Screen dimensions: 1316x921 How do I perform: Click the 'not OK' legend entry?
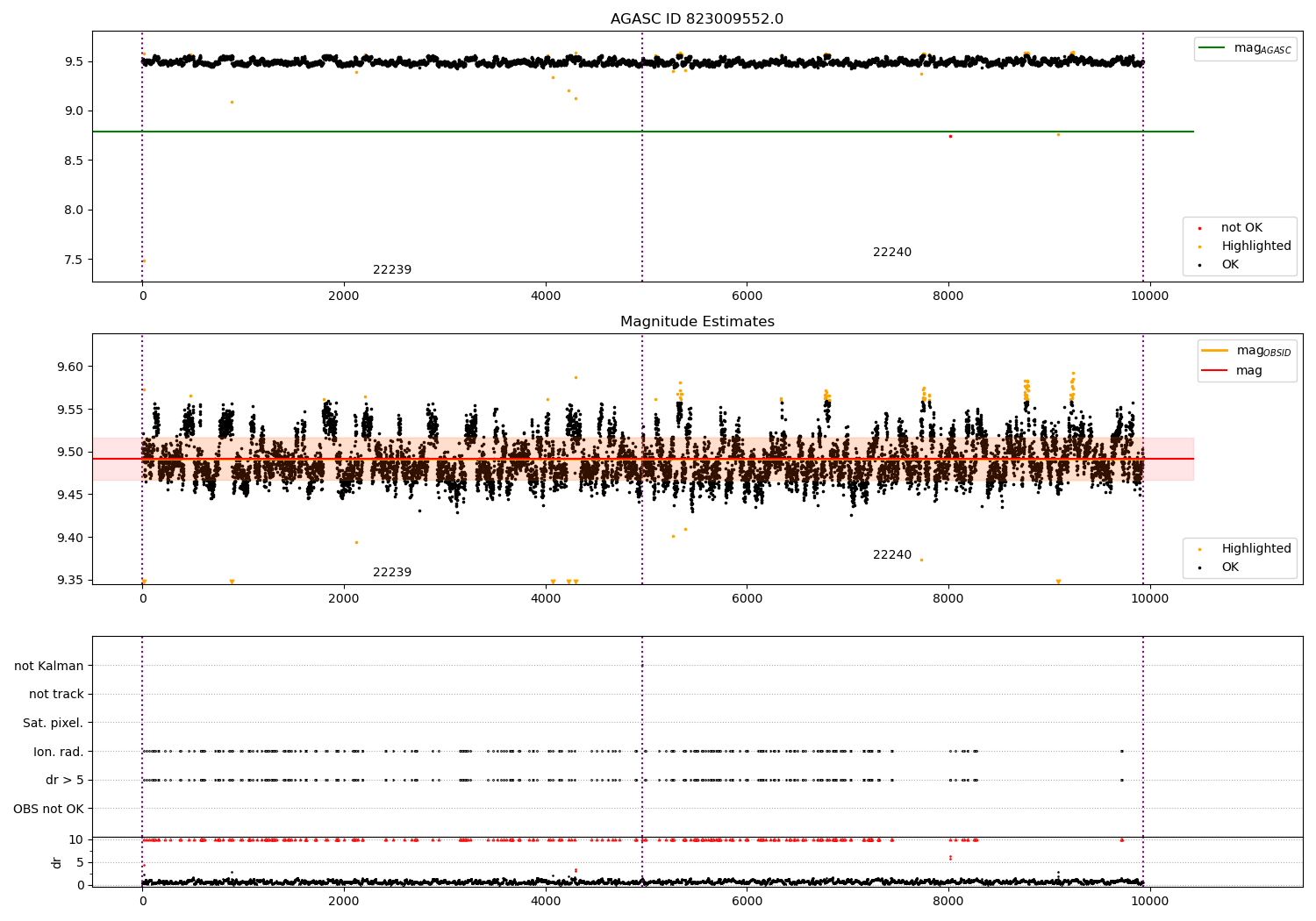pos(1241,228)
